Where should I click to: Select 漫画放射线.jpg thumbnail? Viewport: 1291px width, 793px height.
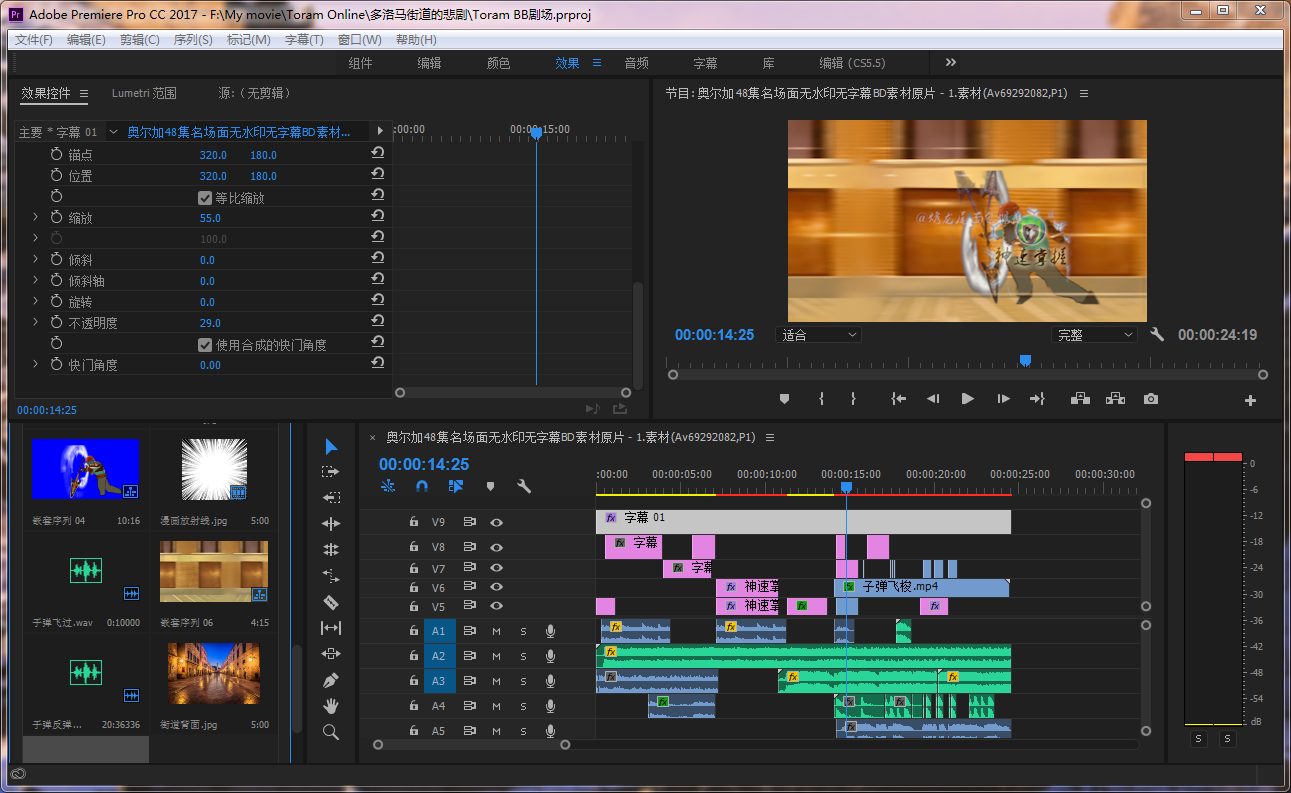213,469
